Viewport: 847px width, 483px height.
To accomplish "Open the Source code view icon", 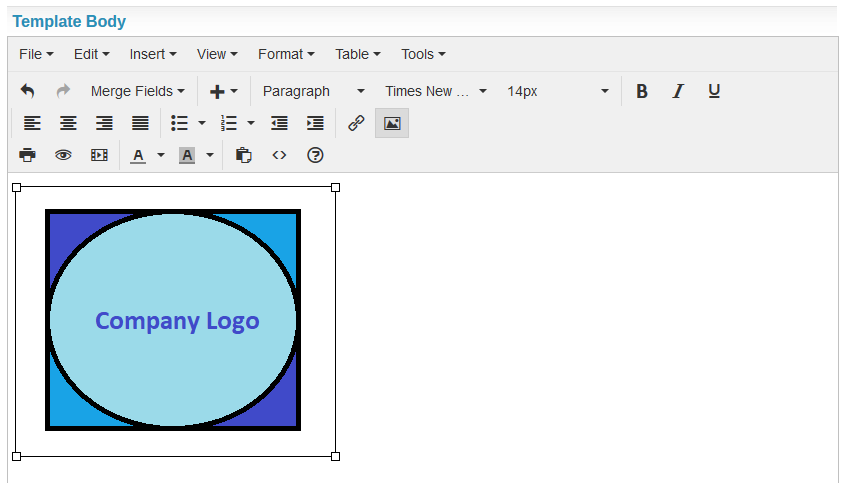I will click(280, 155).
